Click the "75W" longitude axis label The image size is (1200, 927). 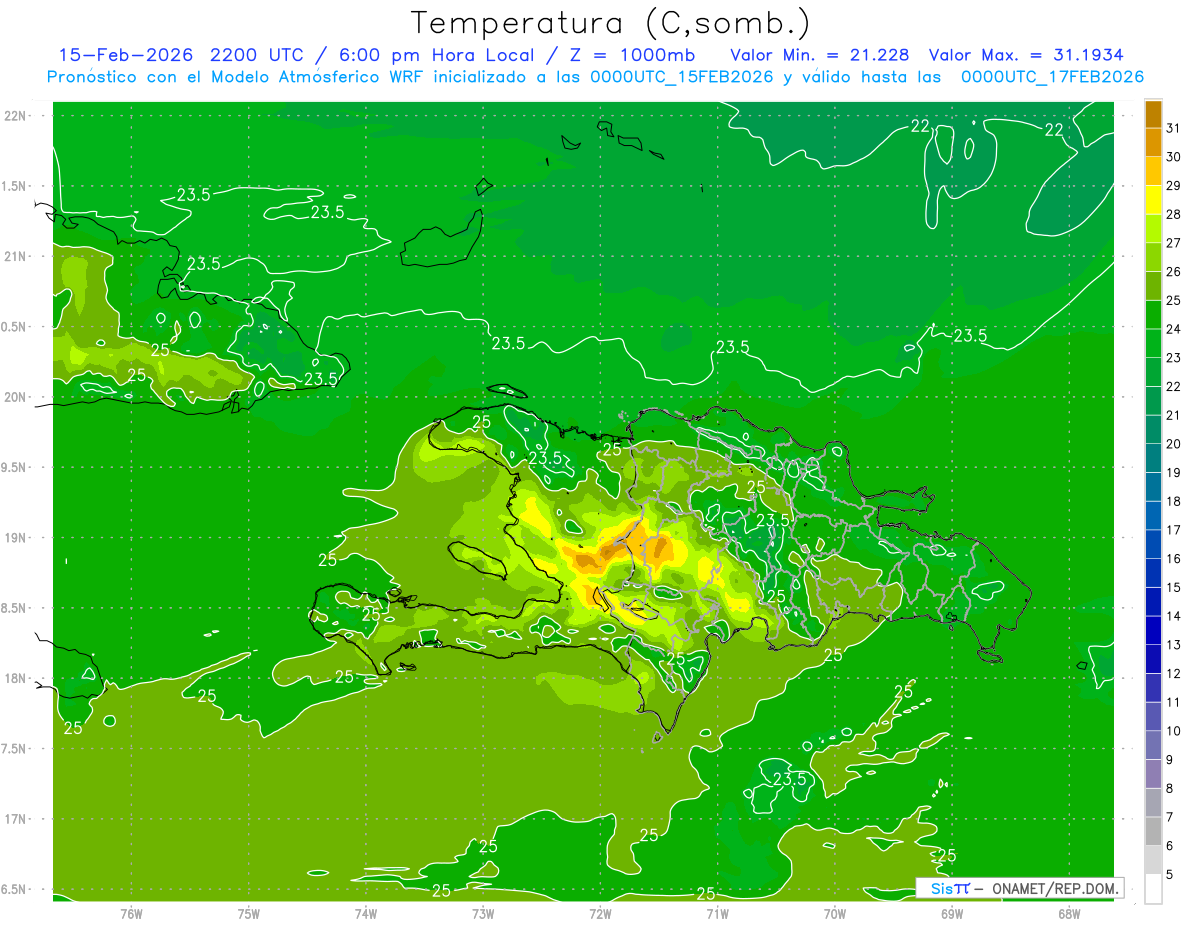248,913
